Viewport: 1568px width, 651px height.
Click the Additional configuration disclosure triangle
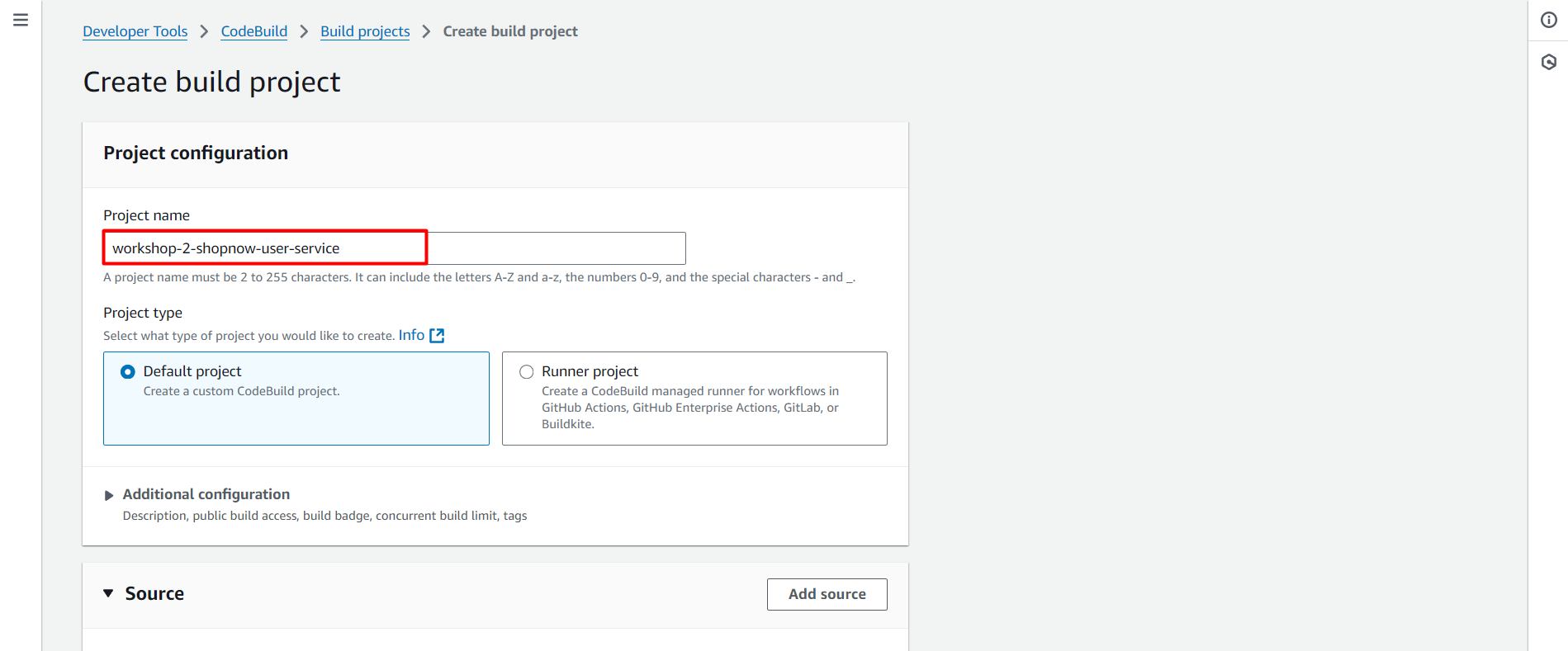click(x=109, y=494)
